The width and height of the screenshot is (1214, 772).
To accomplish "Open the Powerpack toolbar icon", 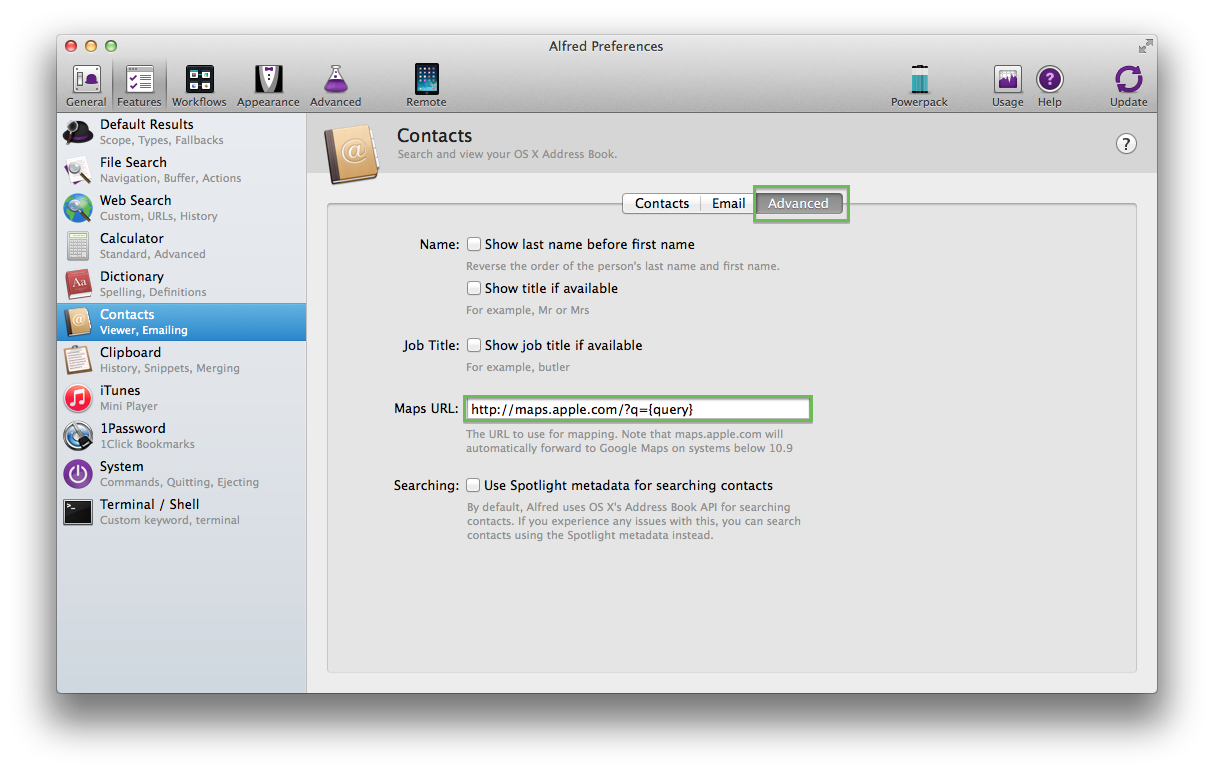I will click(919, 79).
